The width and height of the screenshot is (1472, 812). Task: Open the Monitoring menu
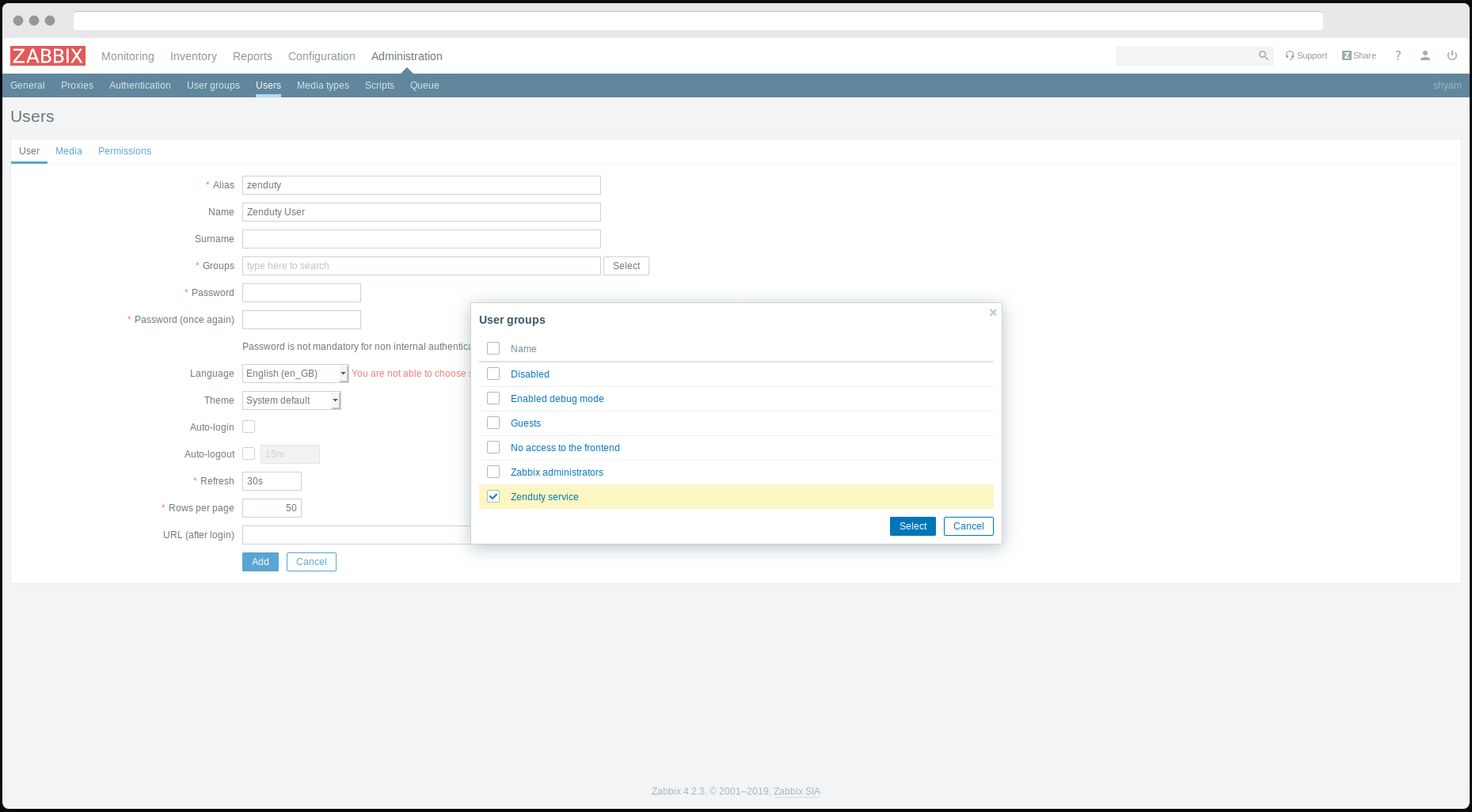point(127,56)
